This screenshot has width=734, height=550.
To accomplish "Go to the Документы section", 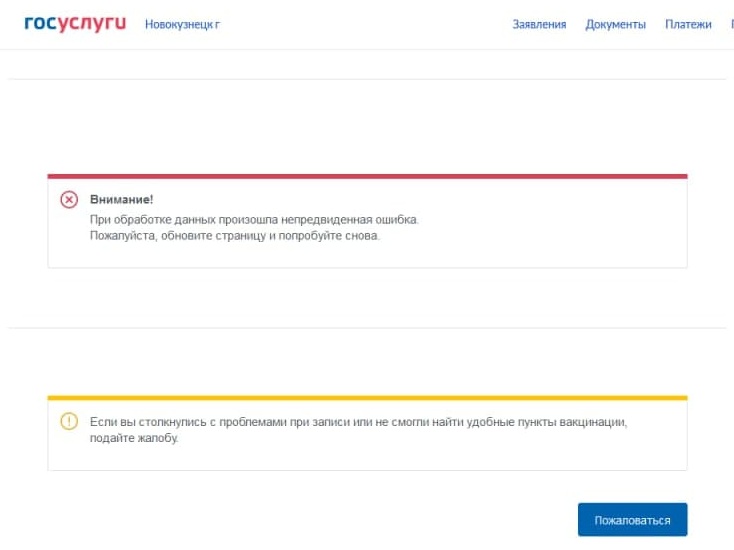I will pos(616,24).
